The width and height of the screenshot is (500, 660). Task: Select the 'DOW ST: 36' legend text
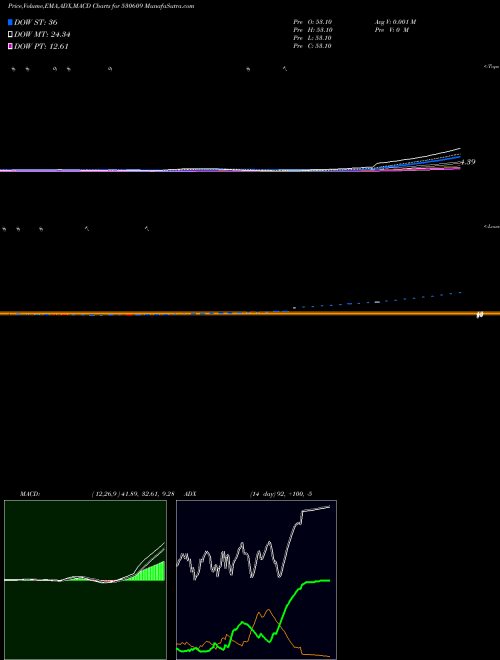click(x=36, y=22)
